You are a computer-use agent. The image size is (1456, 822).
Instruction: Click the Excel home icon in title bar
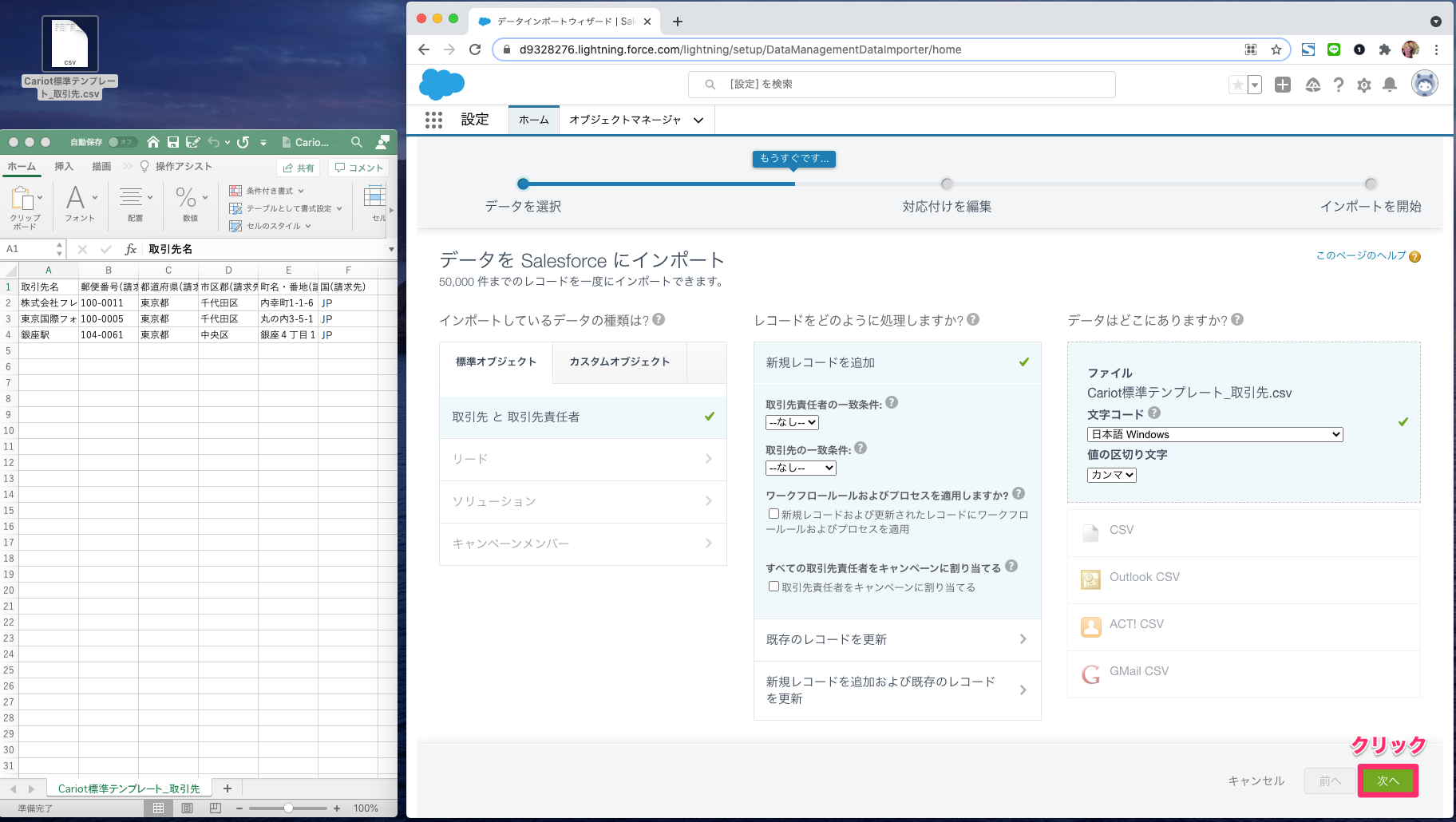[152, 142]
